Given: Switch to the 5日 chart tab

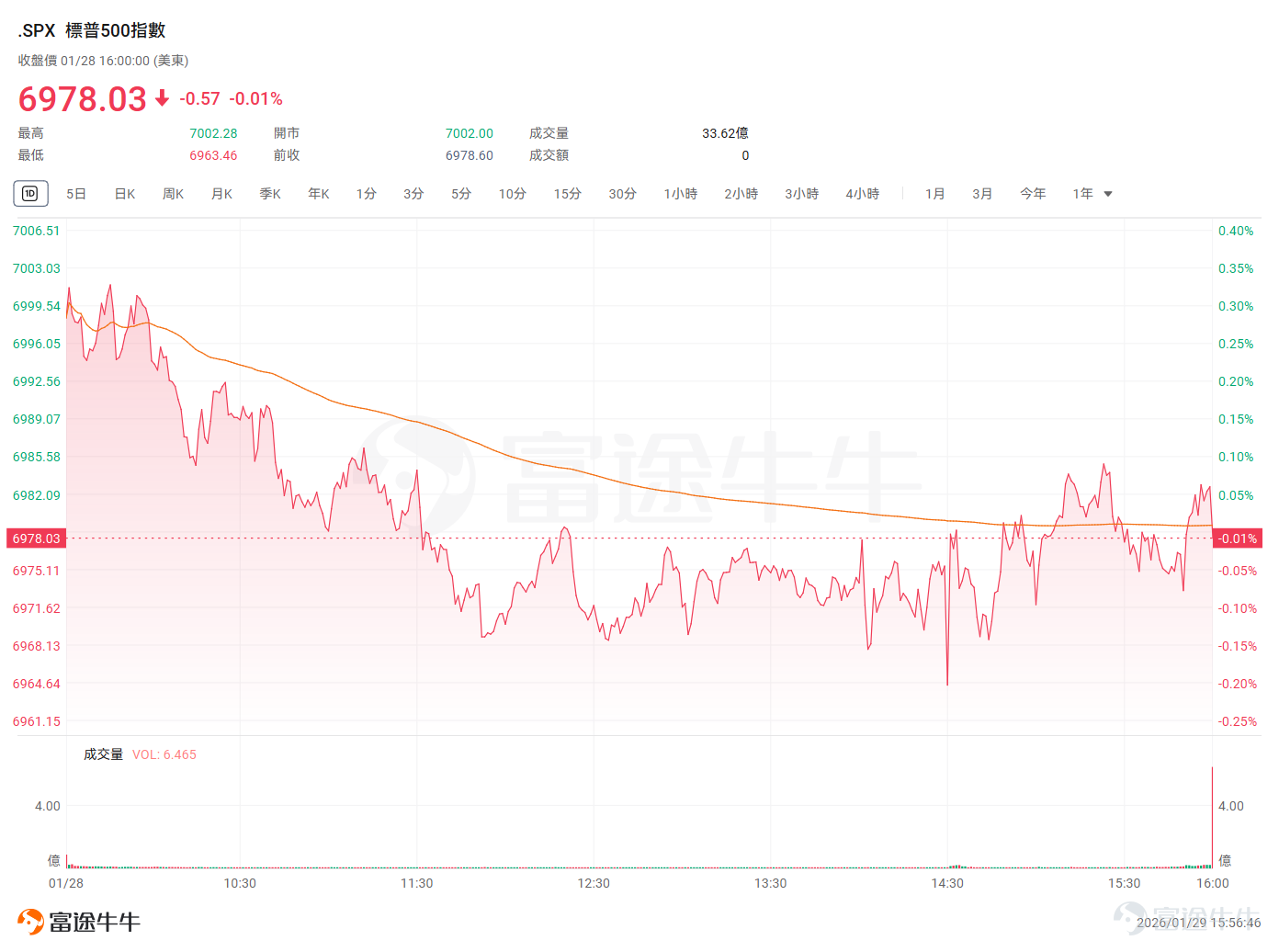Looking at the screenshot, I should pyautogui.click(x=76, y=194).
